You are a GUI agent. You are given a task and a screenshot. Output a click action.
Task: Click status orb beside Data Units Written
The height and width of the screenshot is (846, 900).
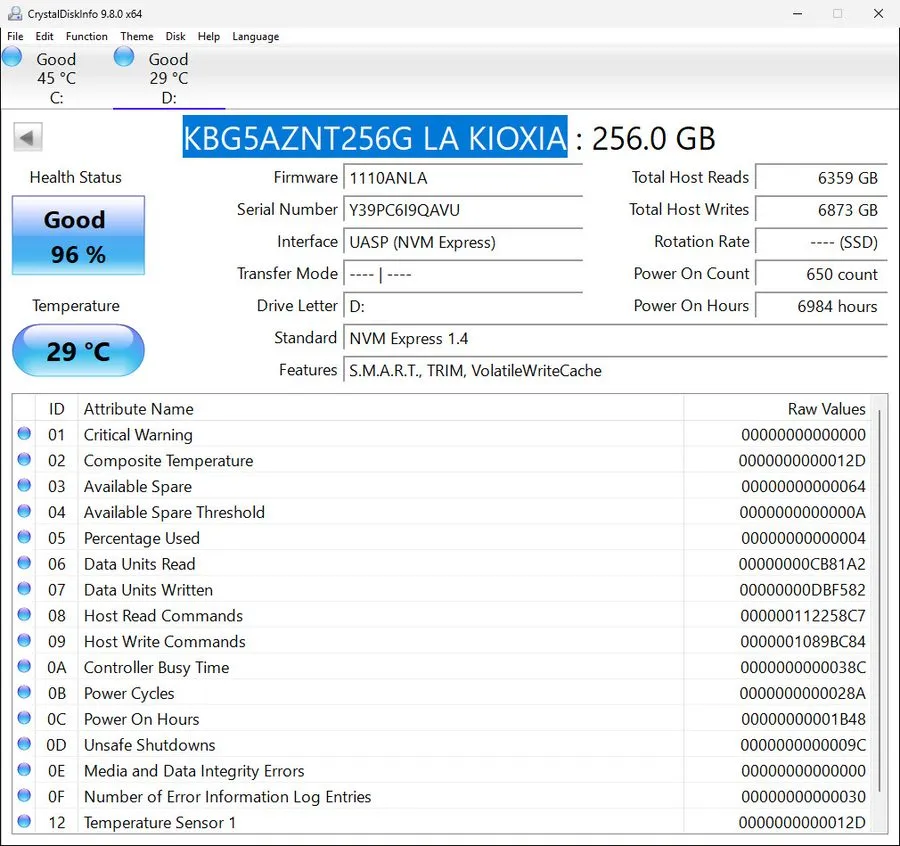[24, 588]
